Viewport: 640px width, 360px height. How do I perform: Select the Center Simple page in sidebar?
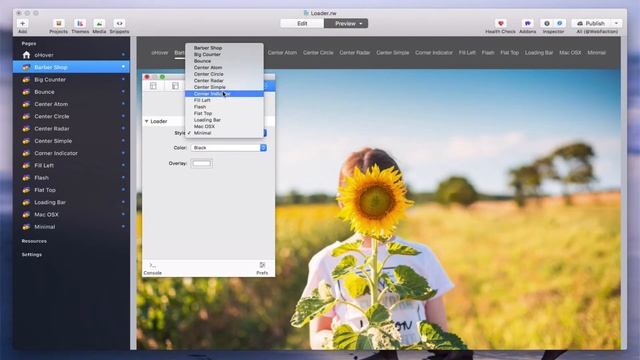(x=71, y=141)
